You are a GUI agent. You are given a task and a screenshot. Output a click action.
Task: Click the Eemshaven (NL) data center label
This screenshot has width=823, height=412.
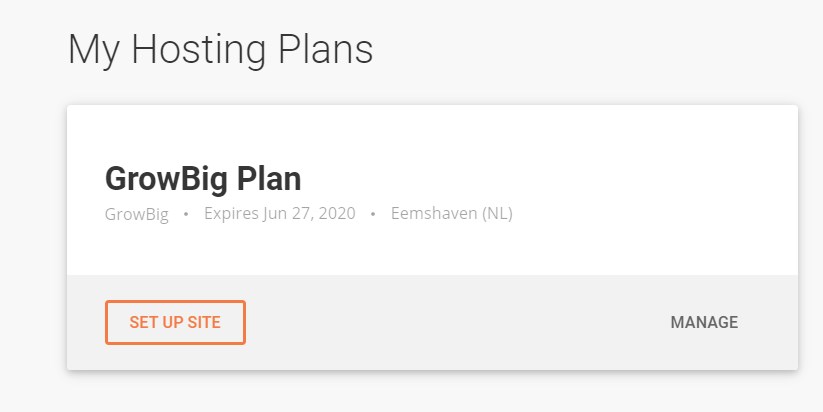click(x=452, y=213)
